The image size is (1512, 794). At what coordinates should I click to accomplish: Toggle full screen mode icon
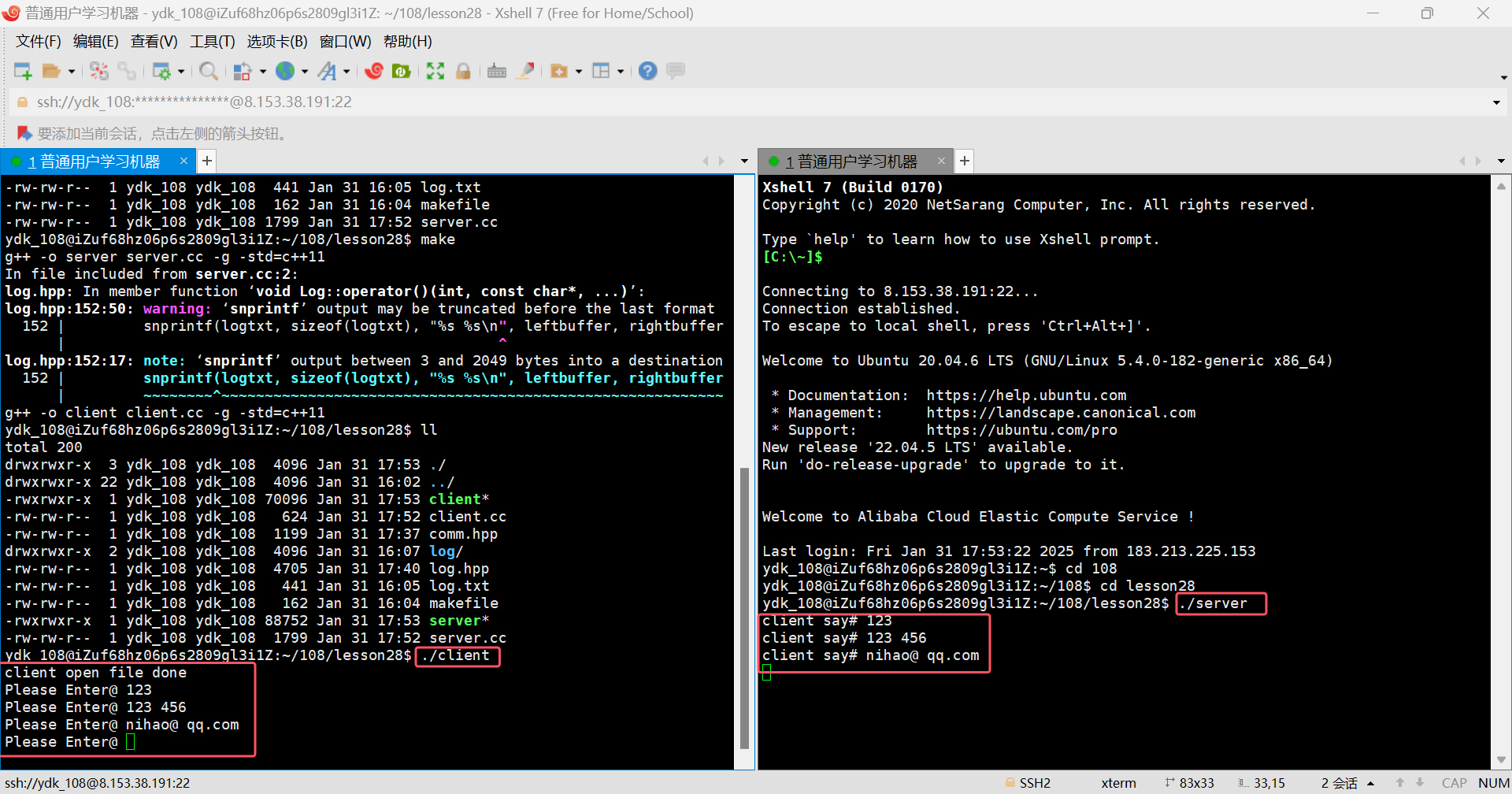(x=435, y=71)
